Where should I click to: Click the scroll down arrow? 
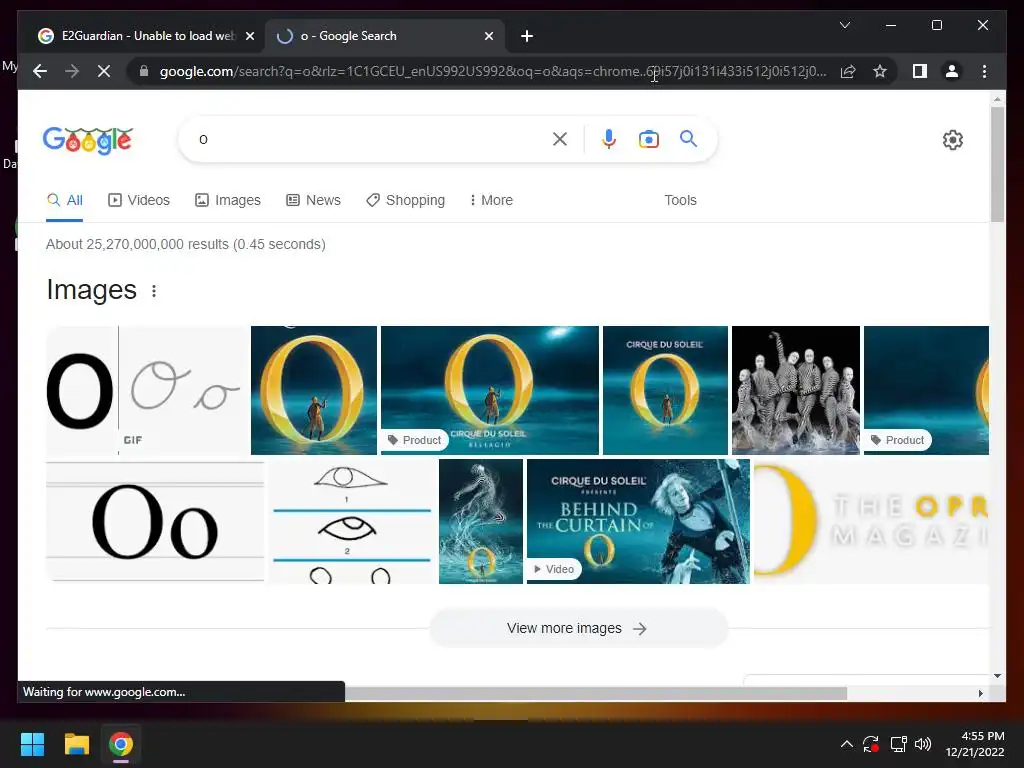(x=997, y=676)
